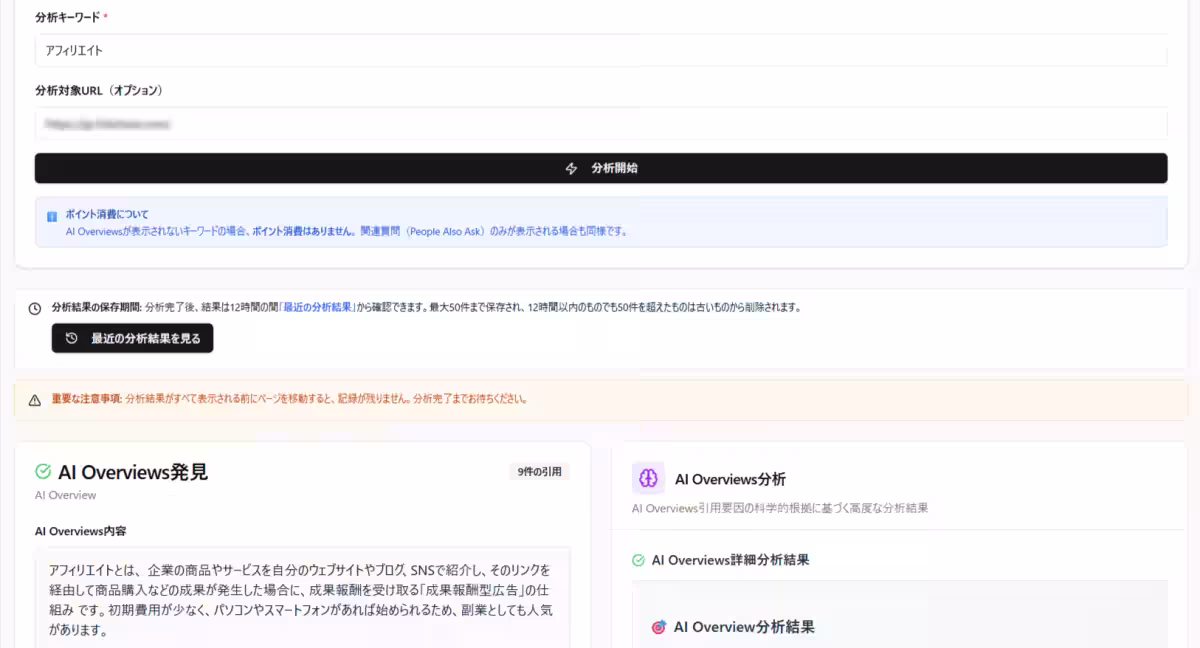Click the check icon beside AI Overviews詳細分析結果

(638, 560)
